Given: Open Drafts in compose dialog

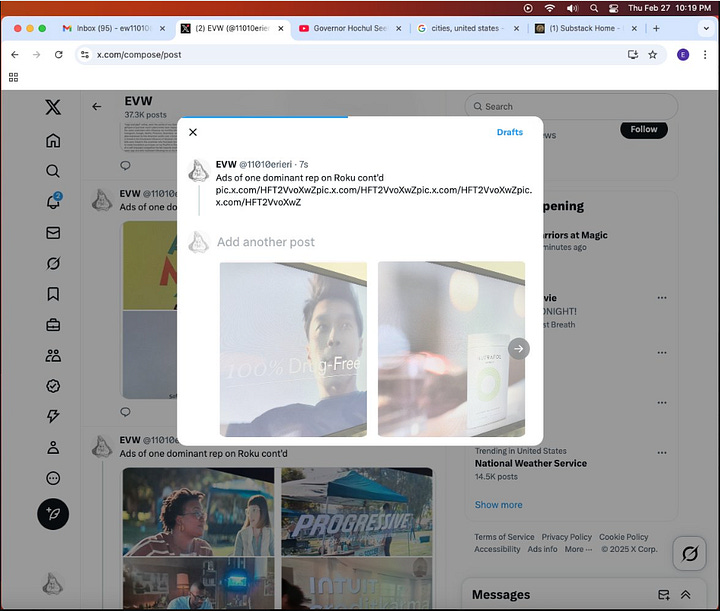Looking at the screenshot, I should coord(510,132).
